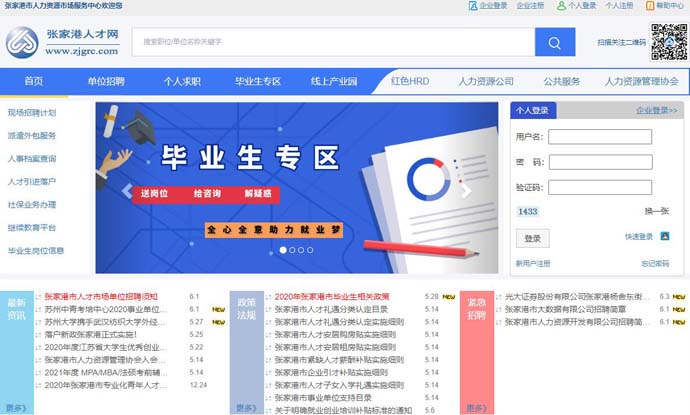Image resolution: width=690 pixels, height=415 pixels.
Task: Click 企业注册 in top bar
Action: coord(530,6)
